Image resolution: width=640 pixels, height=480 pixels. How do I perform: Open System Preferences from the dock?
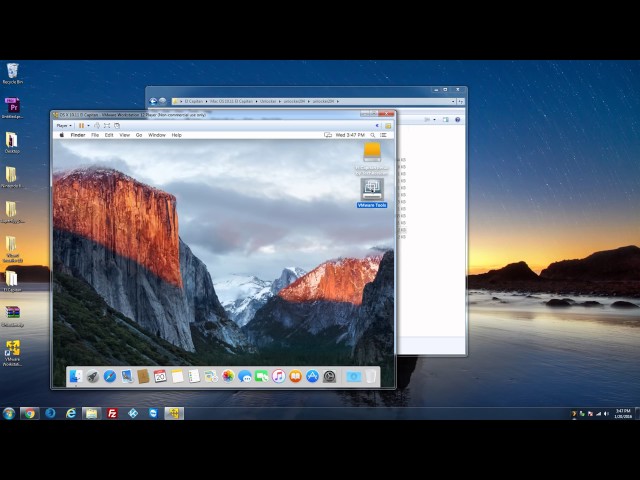[x=329, y=376]
